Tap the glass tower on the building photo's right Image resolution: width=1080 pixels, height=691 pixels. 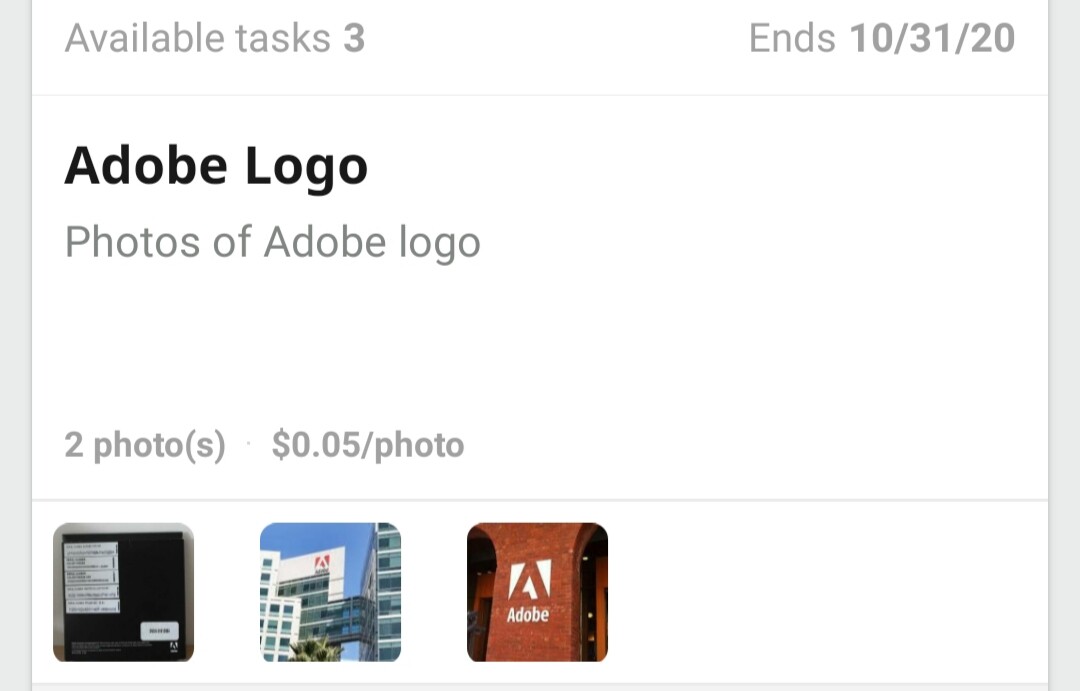coord(382,592)
